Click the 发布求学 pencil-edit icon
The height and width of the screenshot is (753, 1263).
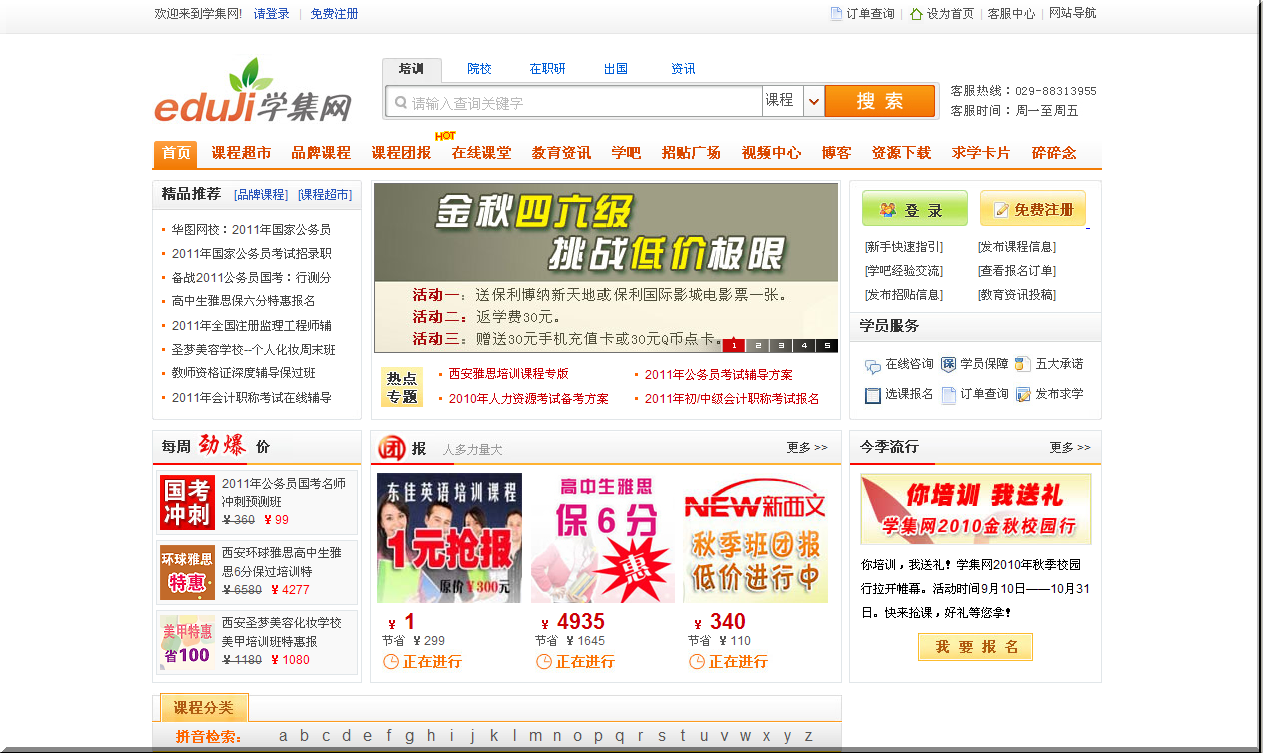(x=1022, y=394)
